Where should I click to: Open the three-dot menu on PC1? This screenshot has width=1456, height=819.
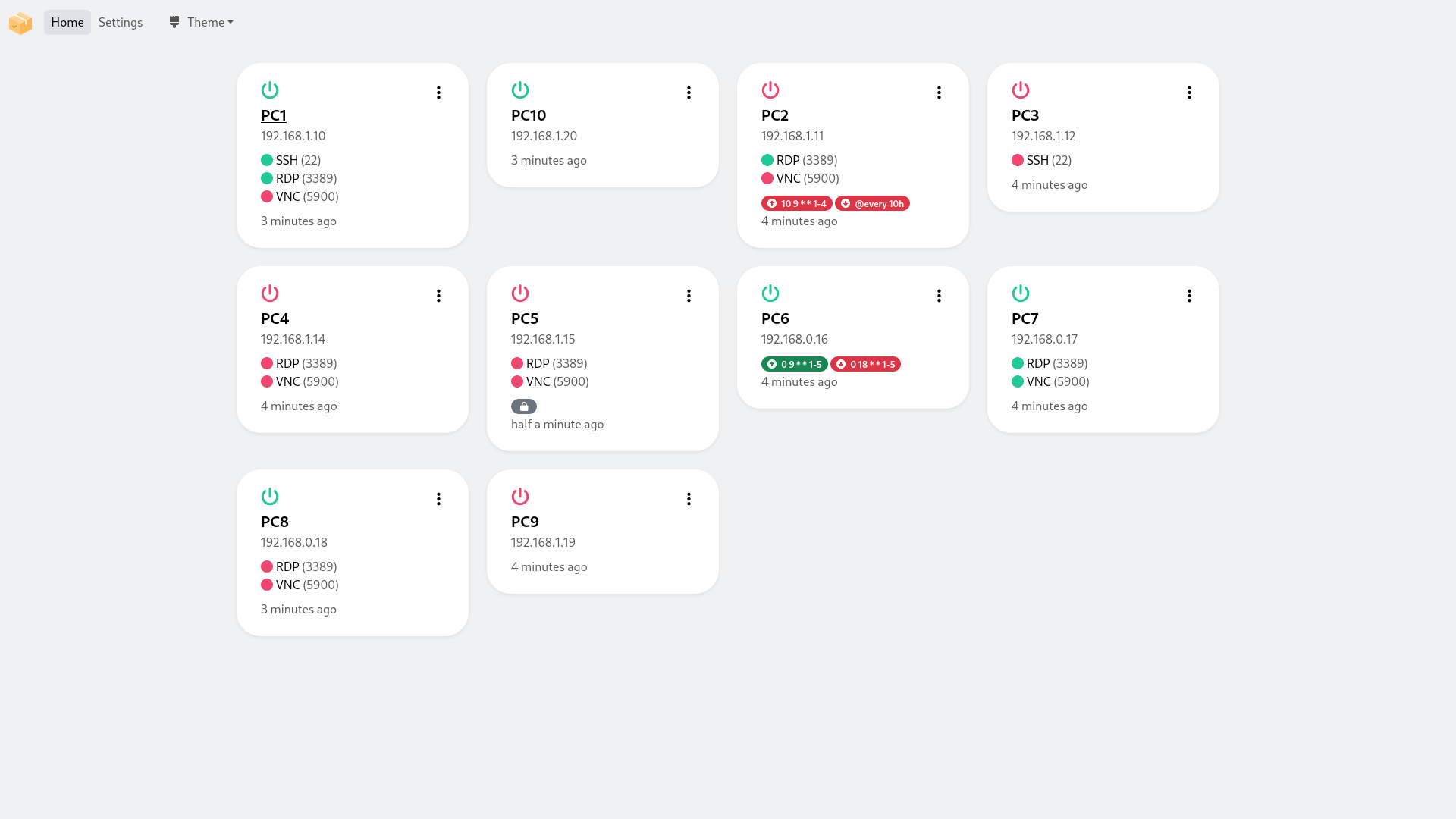438,93
